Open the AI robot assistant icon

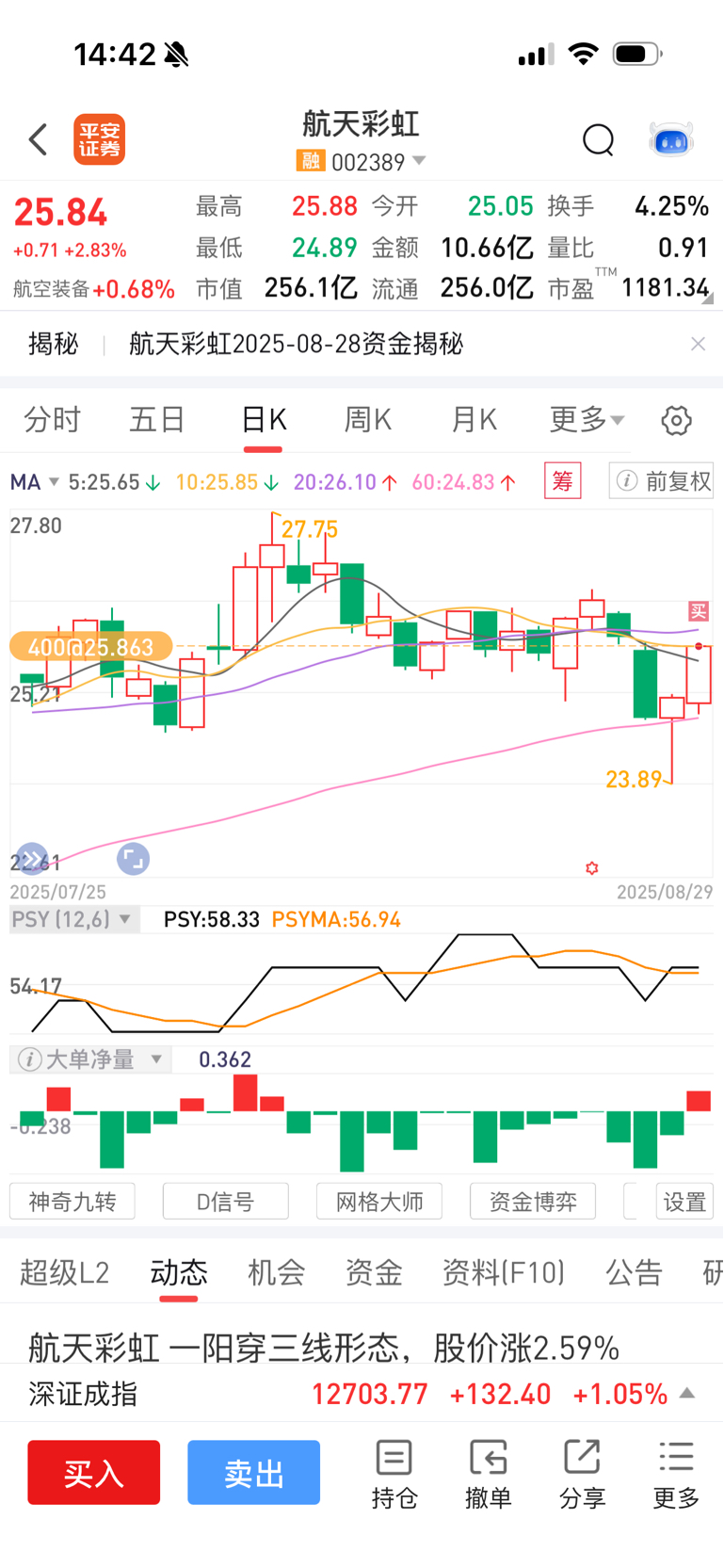[671, 140]
